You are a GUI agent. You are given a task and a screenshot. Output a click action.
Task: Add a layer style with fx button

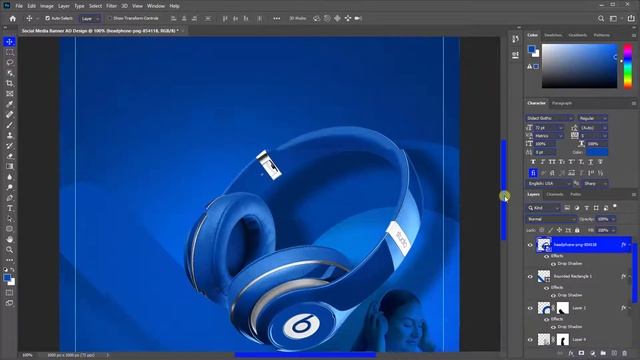pyautogui.click(x=571, y=353)
